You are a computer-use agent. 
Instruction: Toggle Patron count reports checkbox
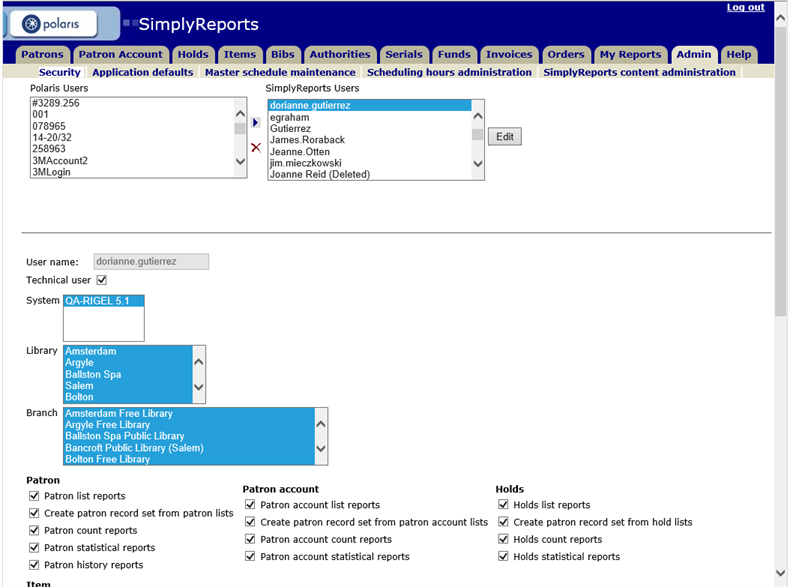coord(34,530)
